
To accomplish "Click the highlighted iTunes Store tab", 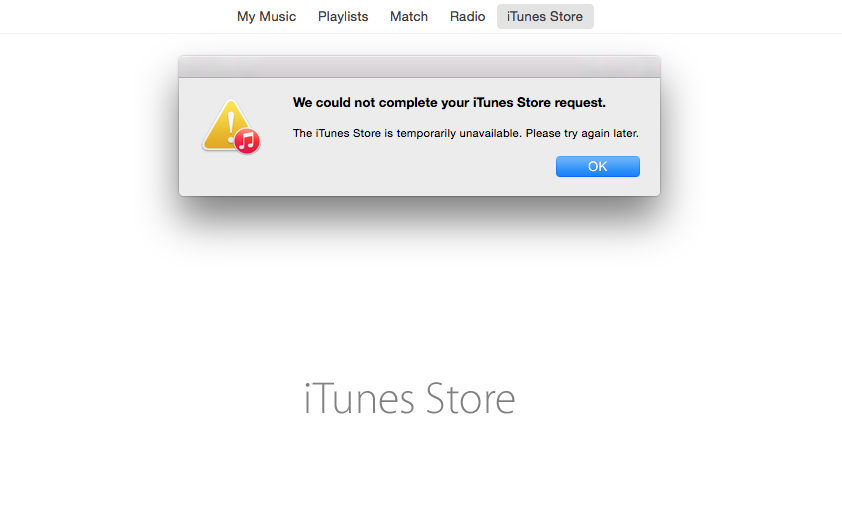I will 545,17.
